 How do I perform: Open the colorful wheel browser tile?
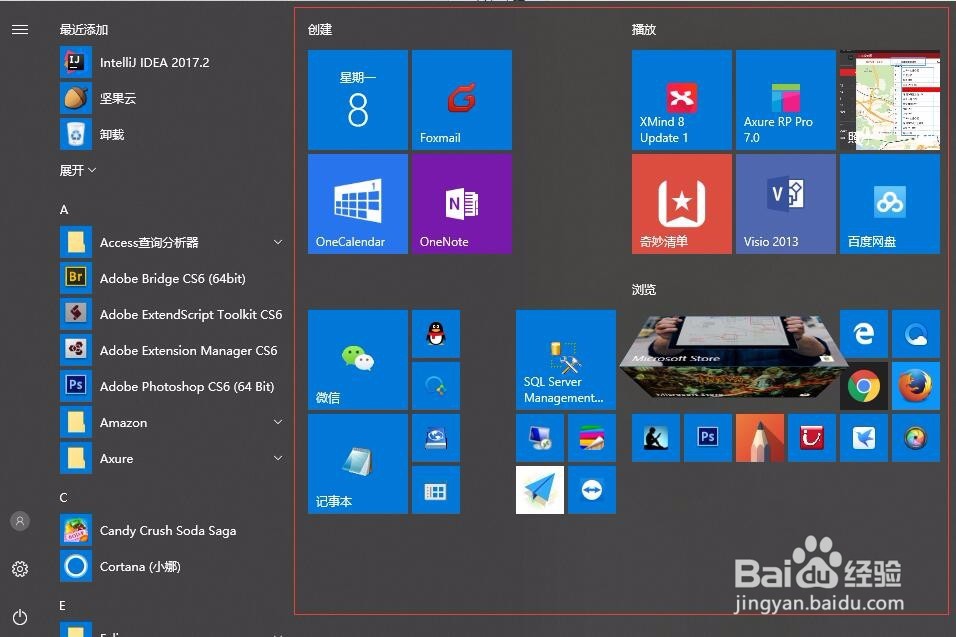click(x=916, y=438)
